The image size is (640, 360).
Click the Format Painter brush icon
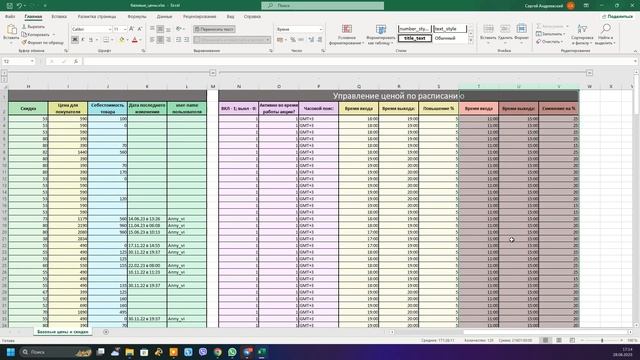click(24, 42)
